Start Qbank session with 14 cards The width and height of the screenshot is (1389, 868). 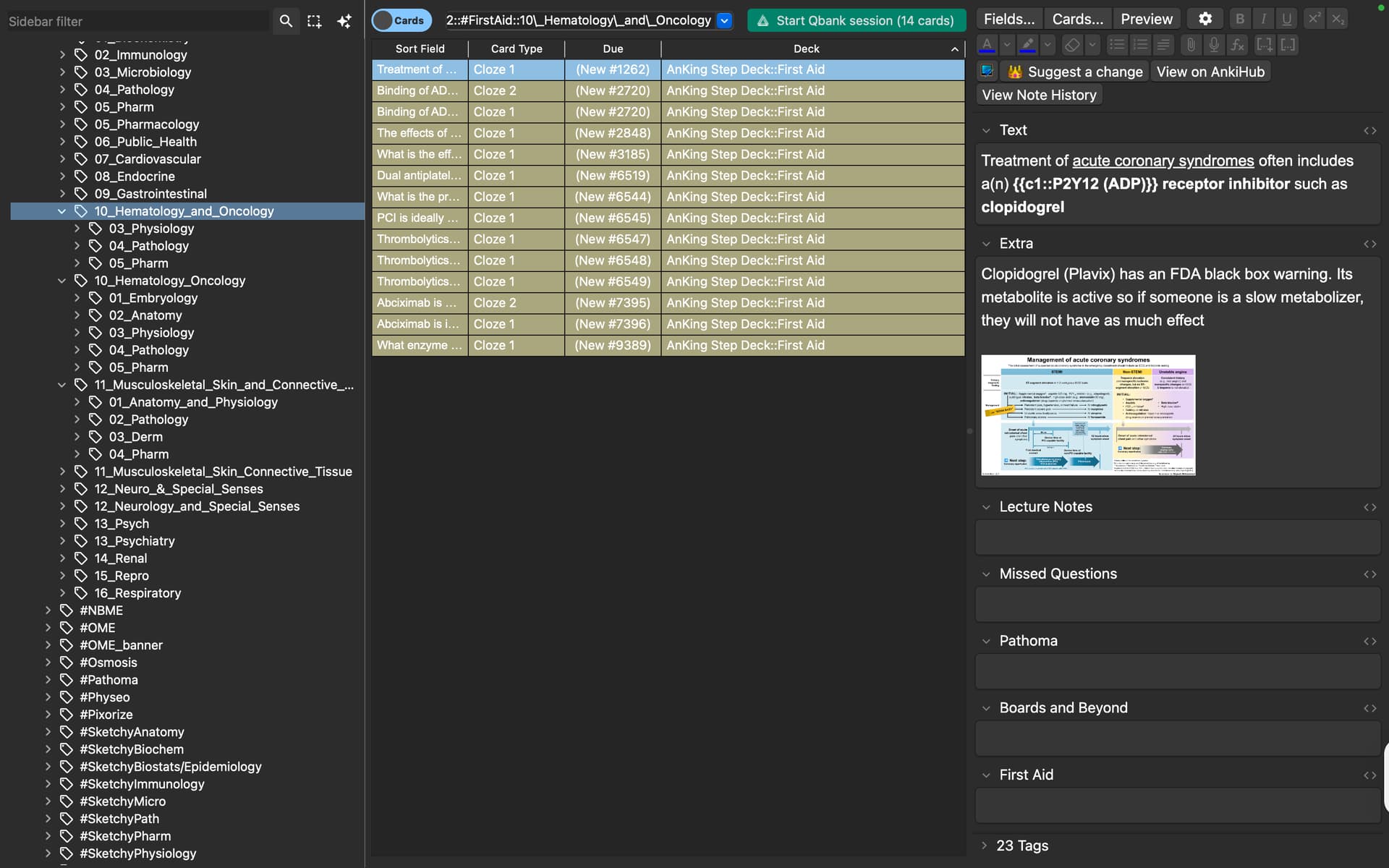pos(857,20)
